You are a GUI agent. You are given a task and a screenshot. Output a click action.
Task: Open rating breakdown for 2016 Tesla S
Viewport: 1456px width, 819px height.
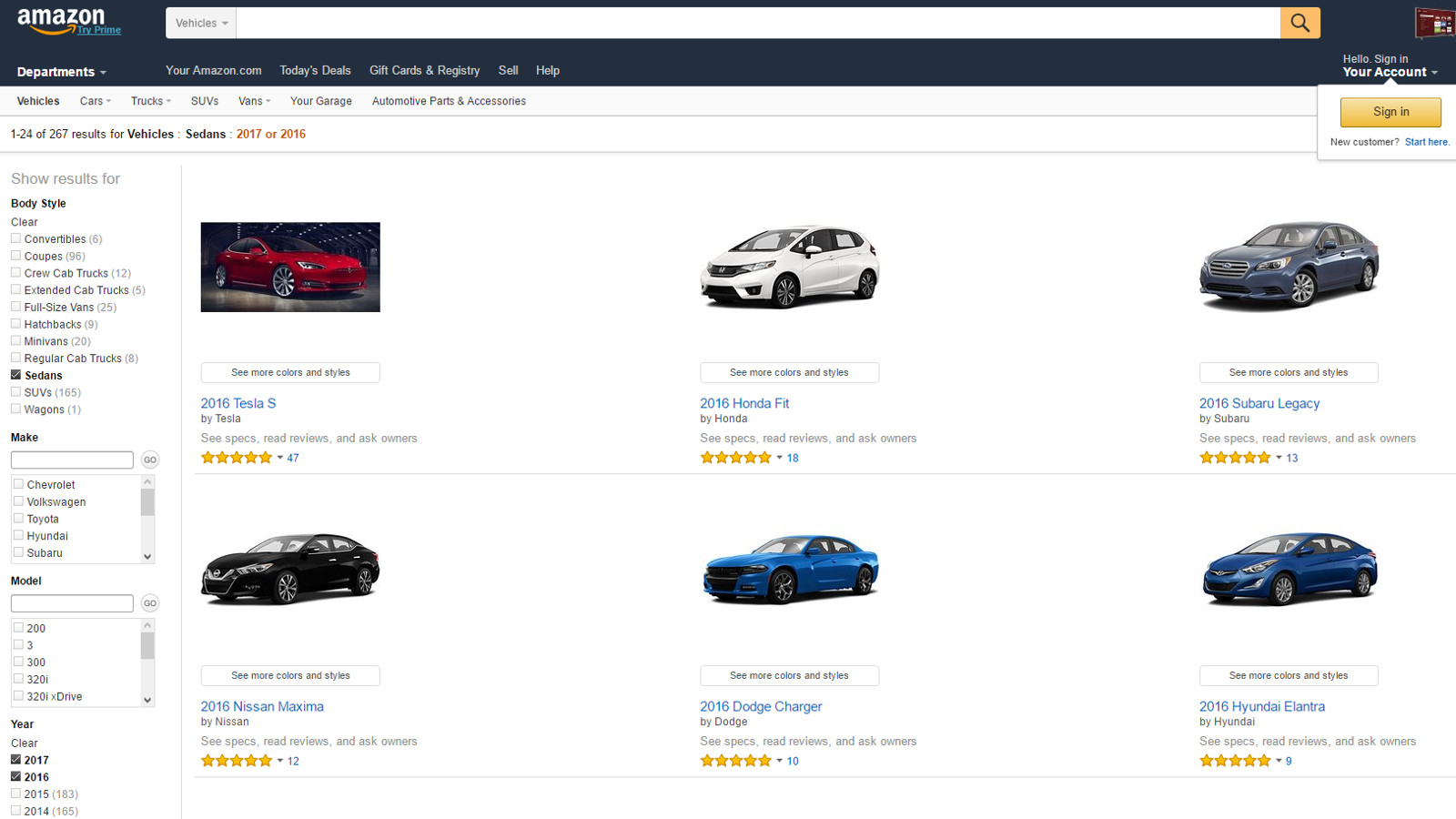(x=280, y=458)
